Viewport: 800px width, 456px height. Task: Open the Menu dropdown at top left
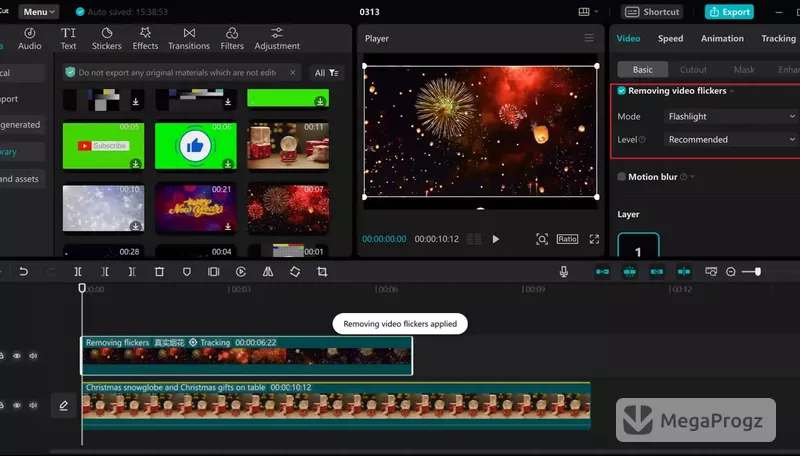pyautogui.click(x=39, y=12)
